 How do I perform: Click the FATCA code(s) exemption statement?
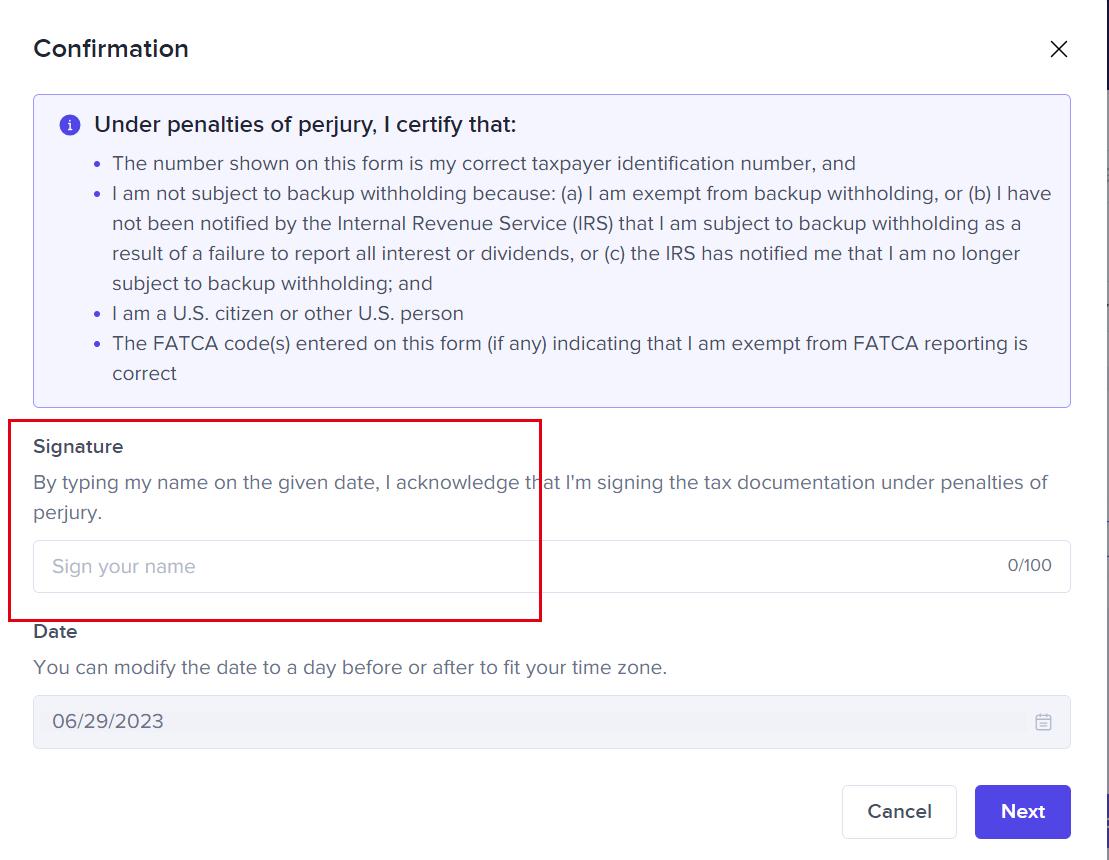click(x=569, y=359)
